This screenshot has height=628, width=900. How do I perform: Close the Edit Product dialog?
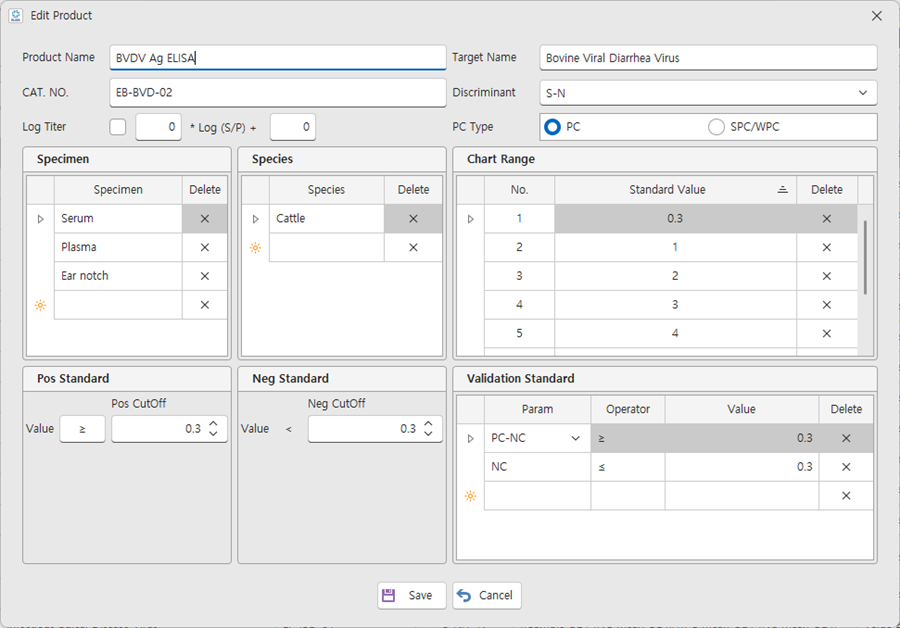[x=876, y=16]
